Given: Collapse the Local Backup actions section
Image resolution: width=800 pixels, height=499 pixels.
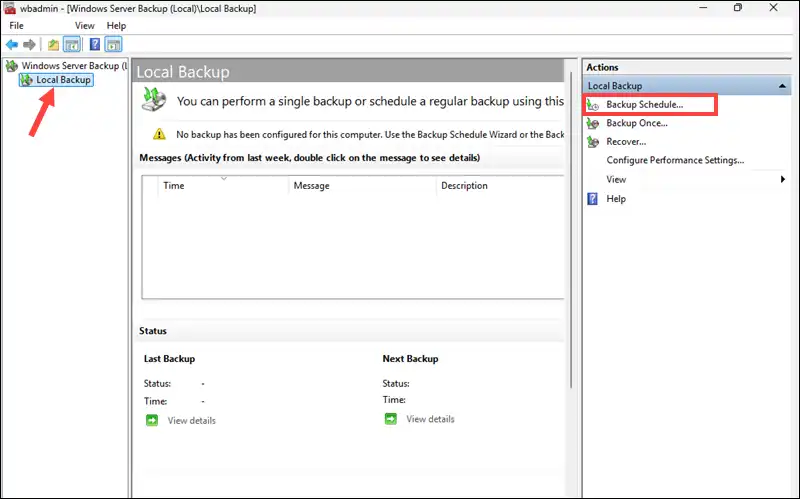Looking at the screenshot, I should tap(784, 86).
